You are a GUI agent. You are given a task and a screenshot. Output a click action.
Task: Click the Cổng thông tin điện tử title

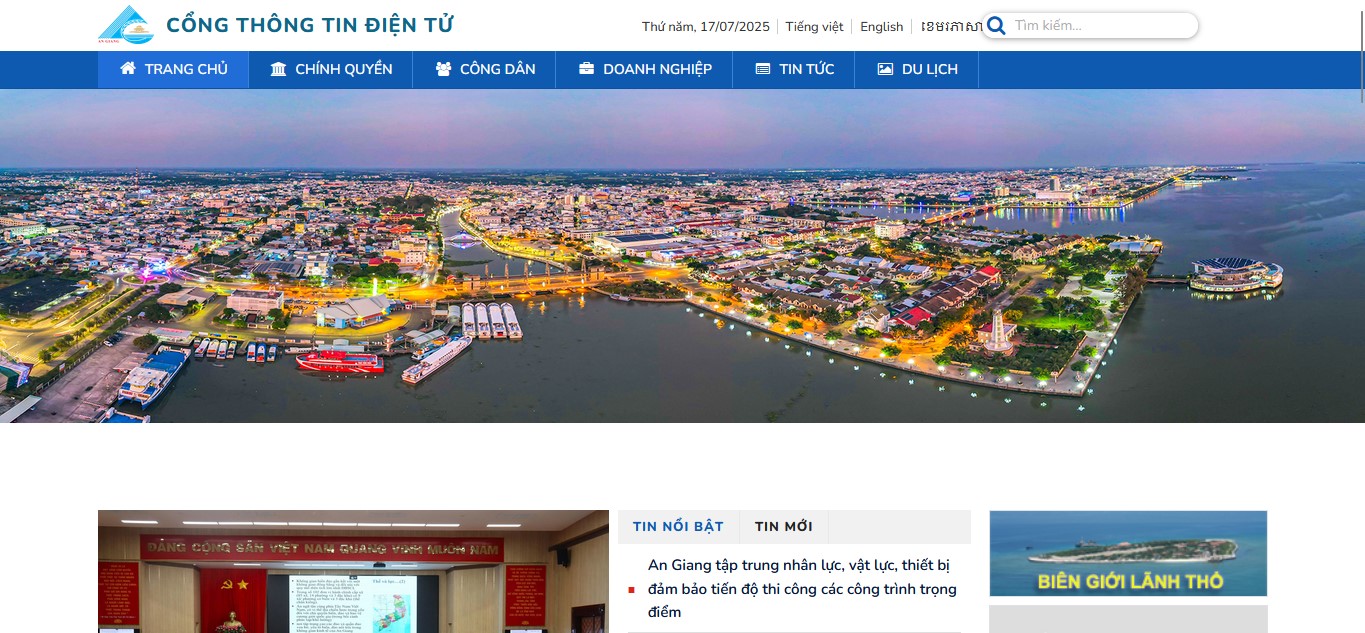(309, 26)
